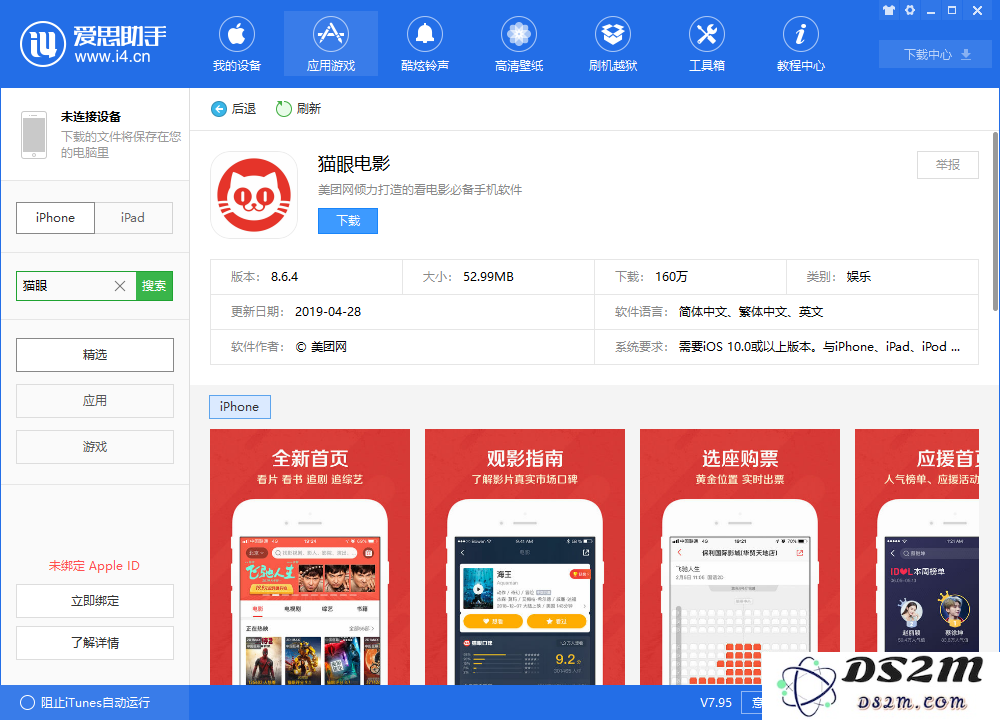Select the iPhone screenshots tab
This screenshot has width=1000, height=720.
point(240,407)
